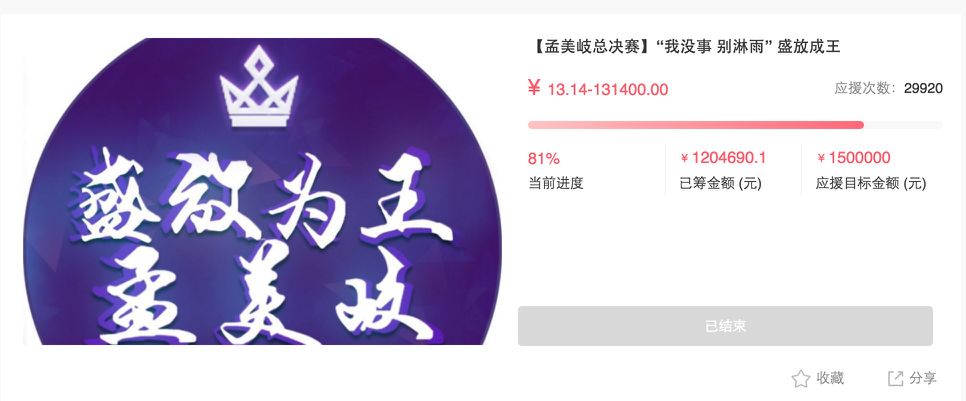Click the 应援目标金额 (元) label

click(x=871, y=184)
